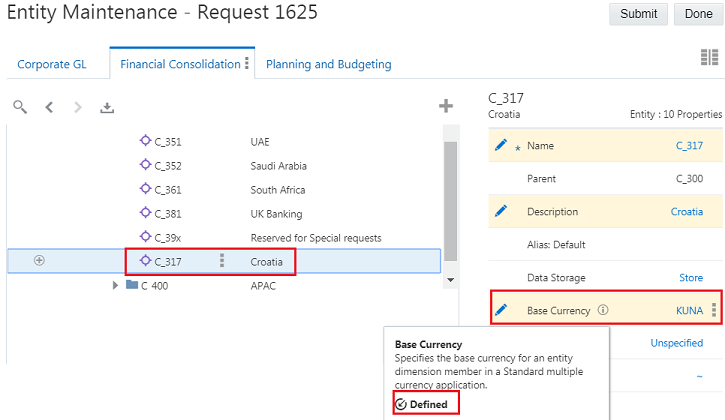Viewport: 725px width, 420px height.
Task: Open the side-by-side layout icon
Action: (710, 59)
